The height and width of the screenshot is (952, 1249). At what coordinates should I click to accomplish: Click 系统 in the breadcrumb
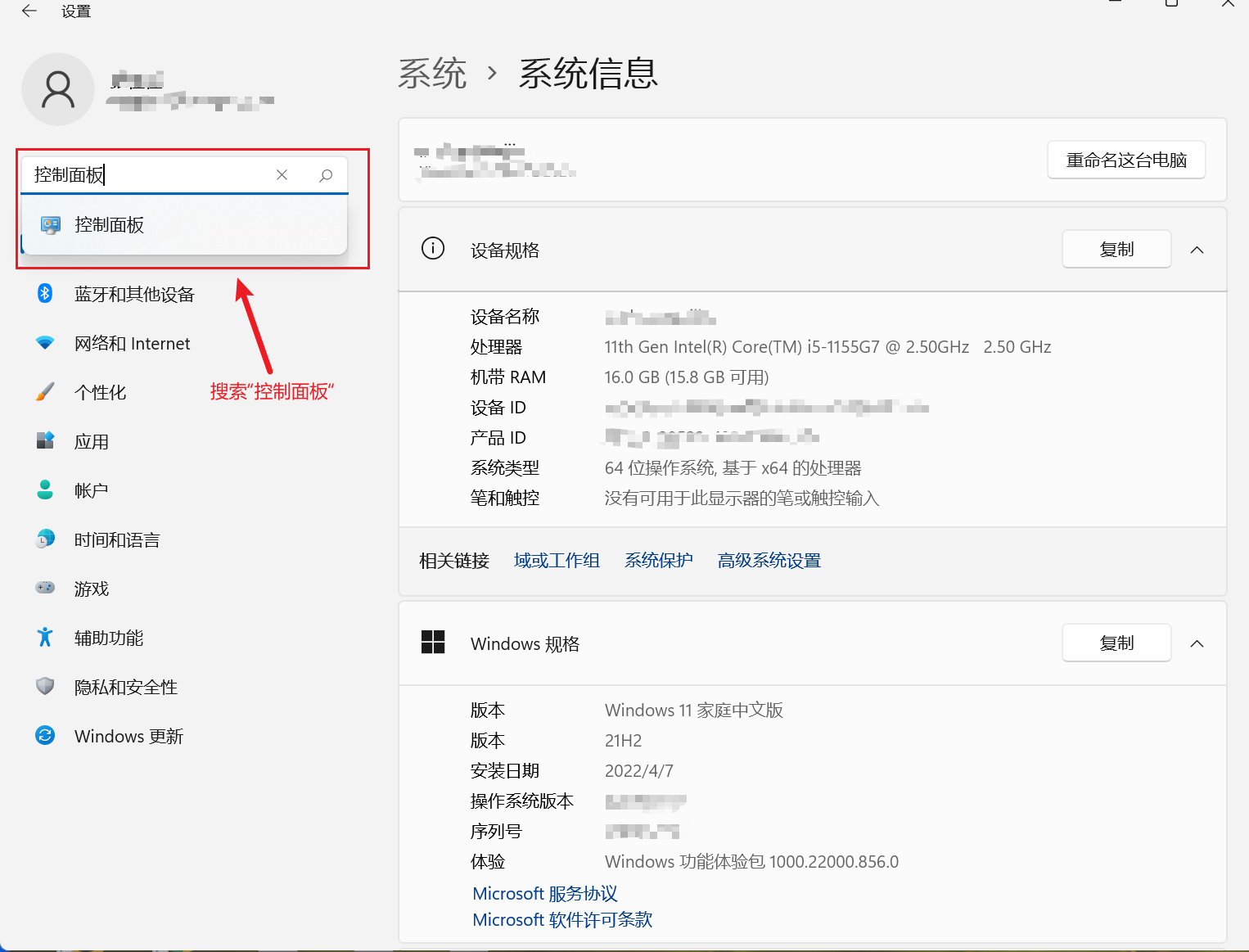432,74
